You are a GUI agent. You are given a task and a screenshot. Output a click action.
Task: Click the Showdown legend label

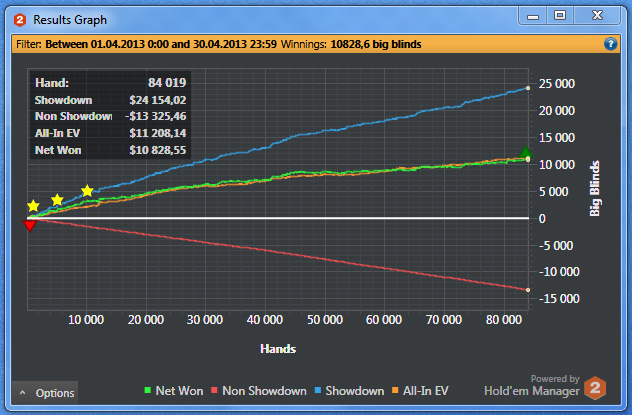click(x=355, y=391)
